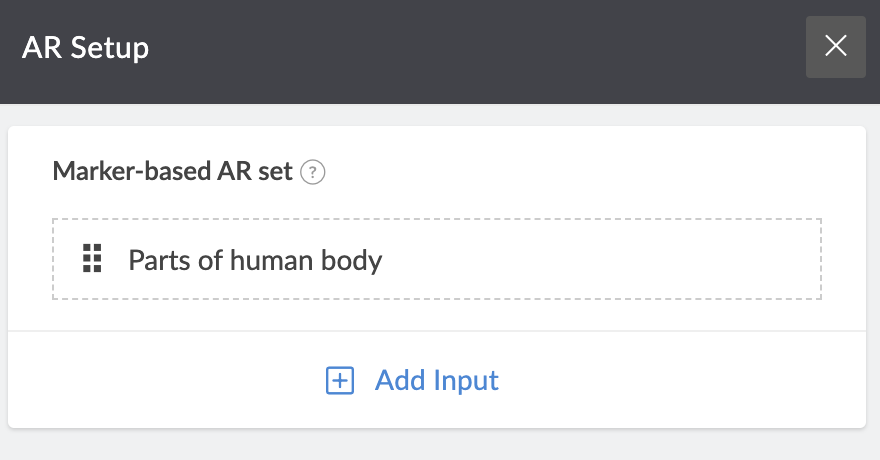Screen dimensions: 880x460
Task: Open the Marker-based AR set help tooltip
Action: coord(313,172)
